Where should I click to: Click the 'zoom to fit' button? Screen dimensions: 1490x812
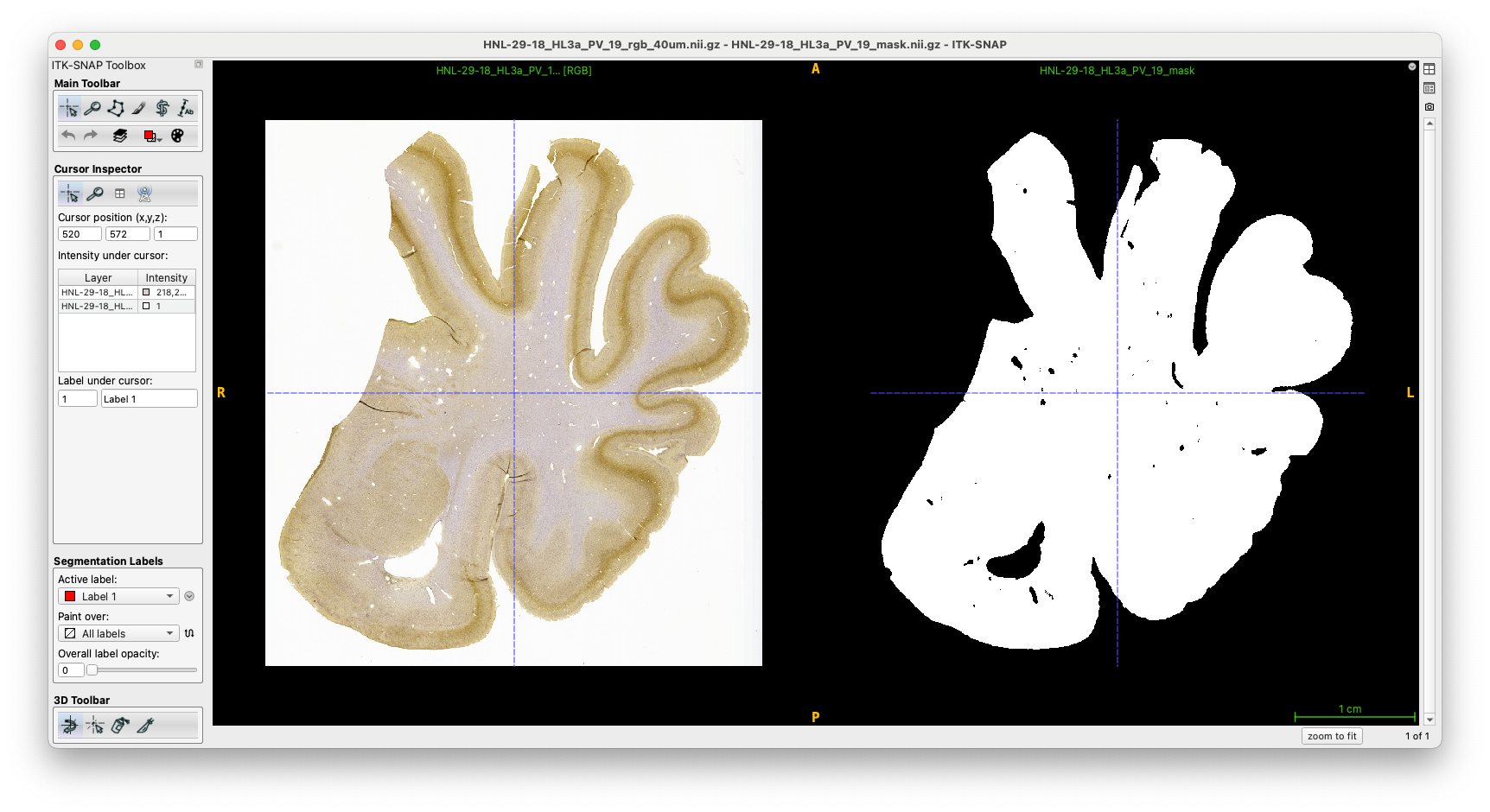(1332, 736)
